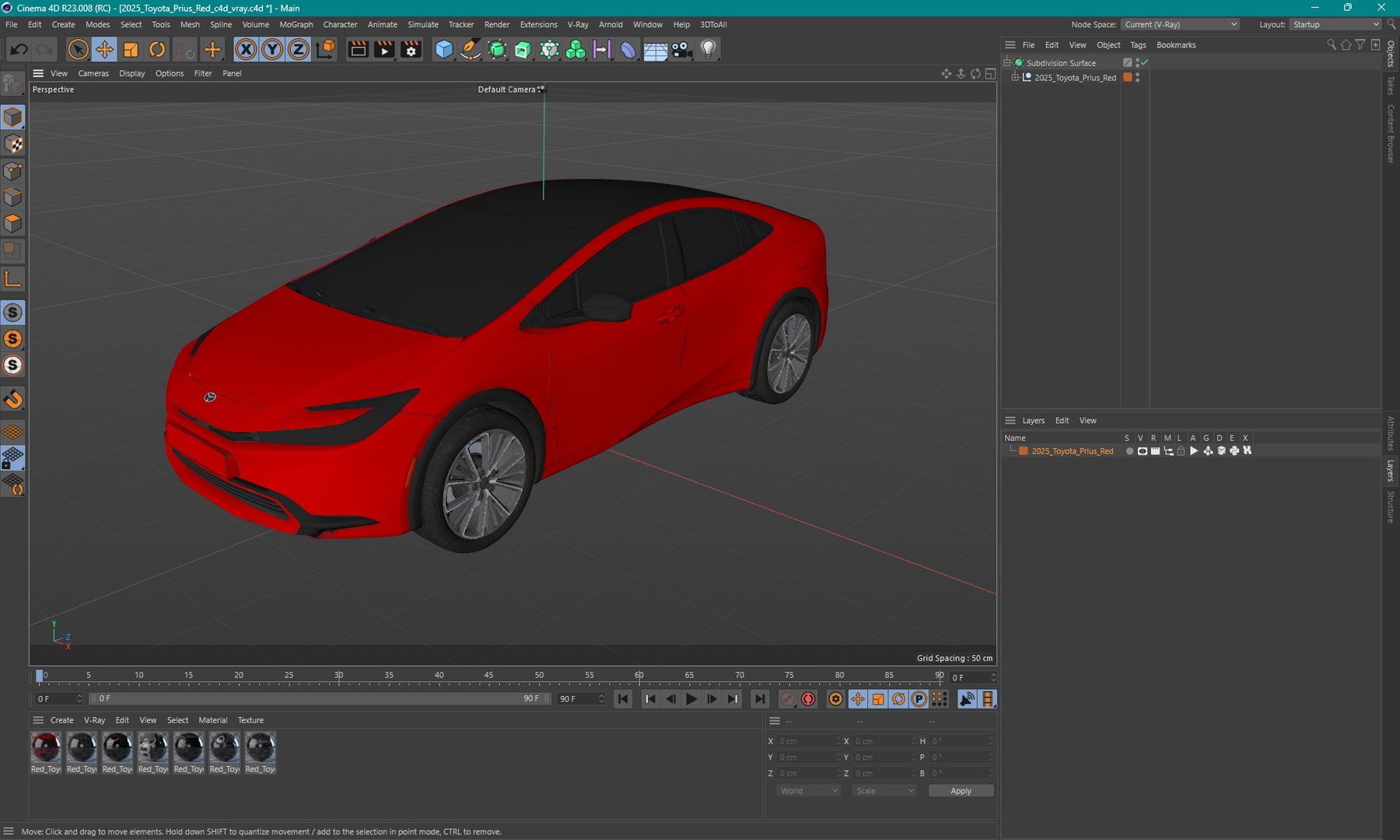Click the Record Active Objects keyframe button
Screen dimensions: 1400x840
788,699
